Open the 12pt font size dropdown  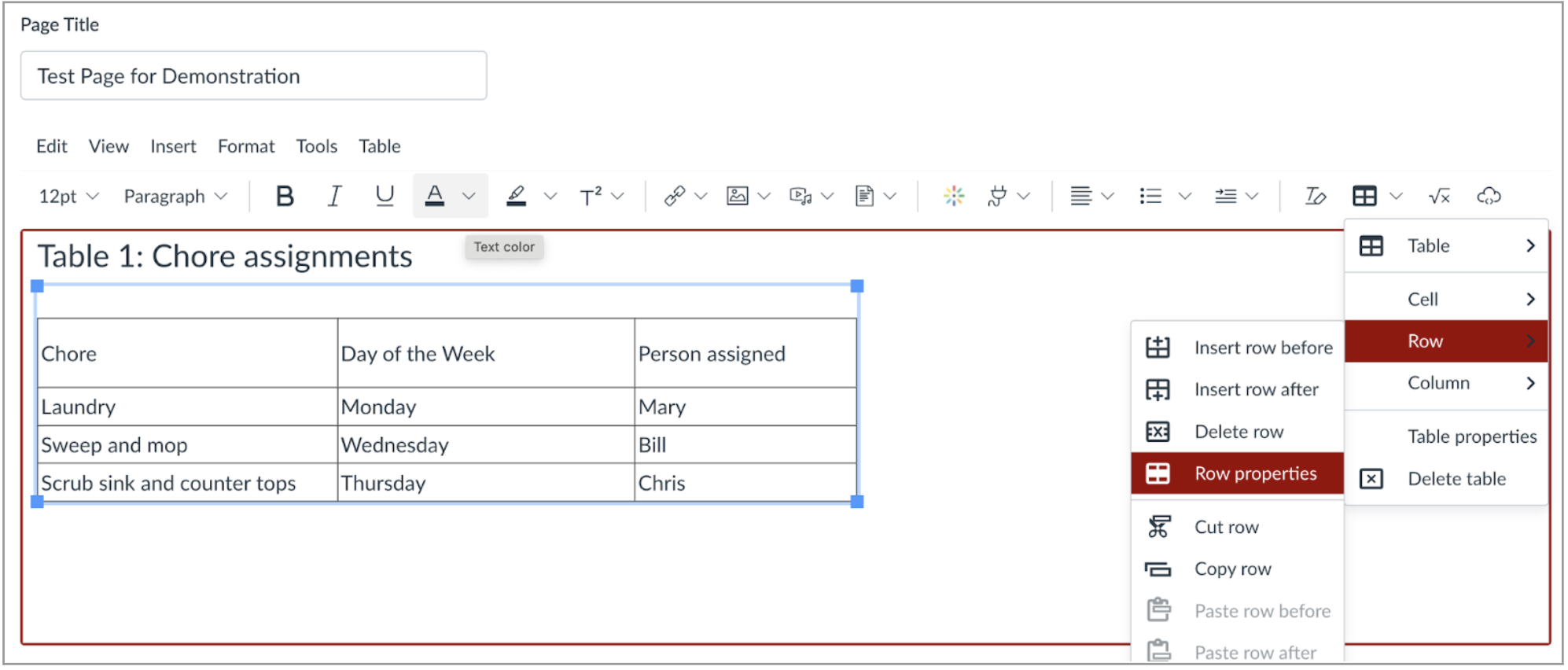click(68, 196)
